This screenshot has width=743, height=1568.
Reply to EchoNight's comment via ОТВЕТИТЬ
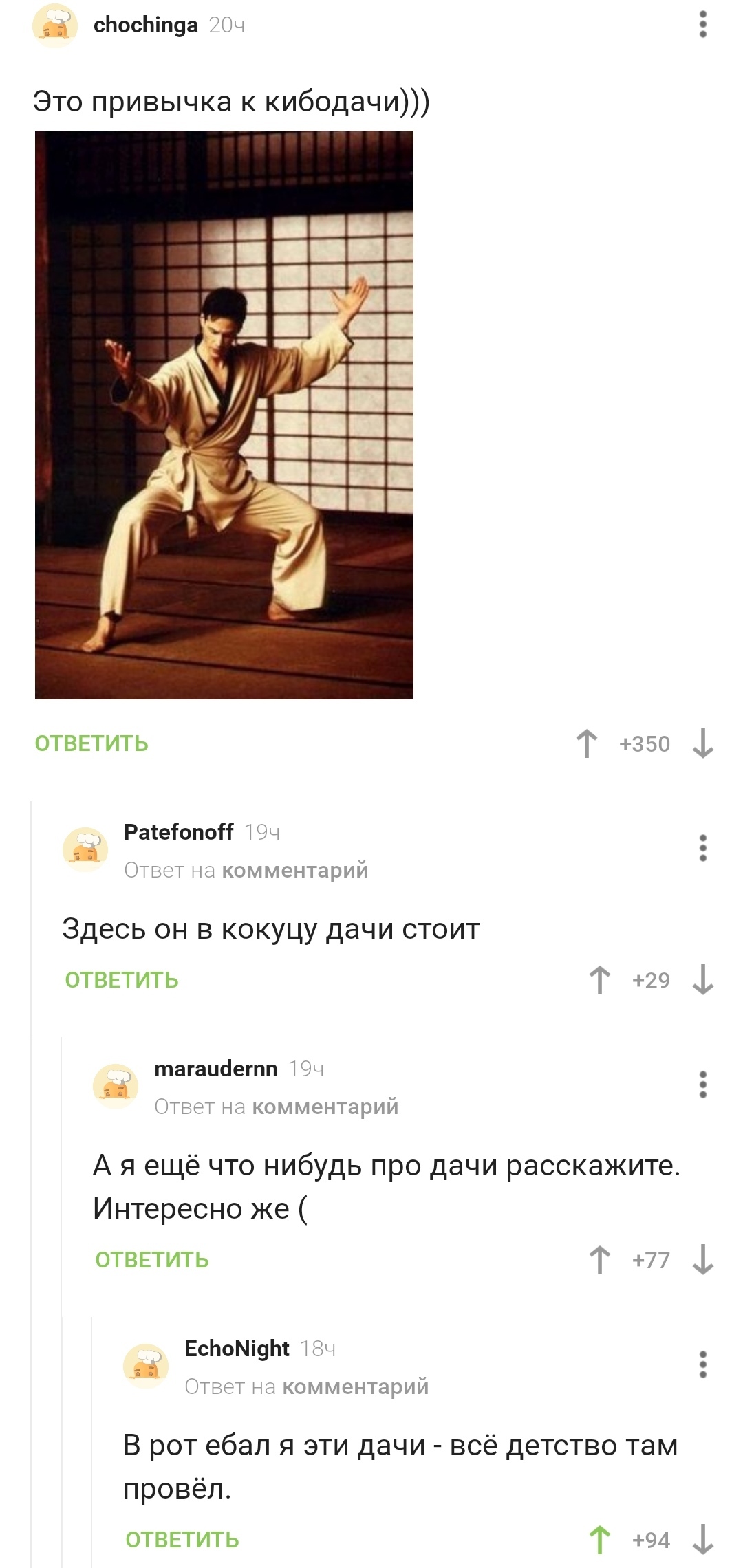182,1540
